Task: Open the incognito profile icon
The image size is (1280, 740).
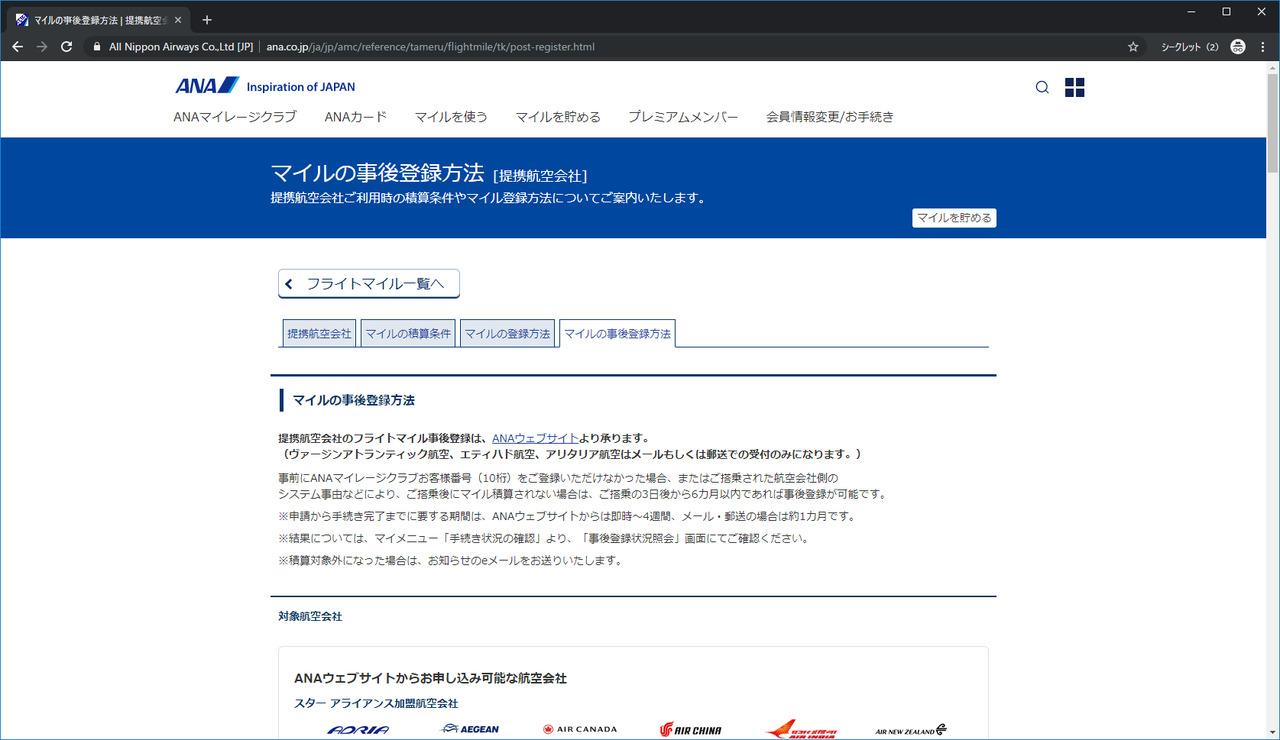Action: click(1238, 46)
